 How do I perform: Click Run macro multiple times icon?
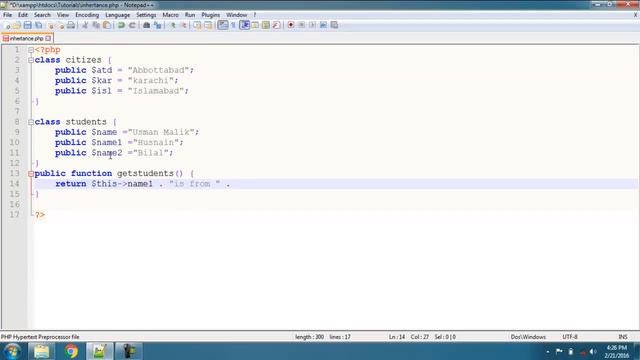[x=323, y=25]
